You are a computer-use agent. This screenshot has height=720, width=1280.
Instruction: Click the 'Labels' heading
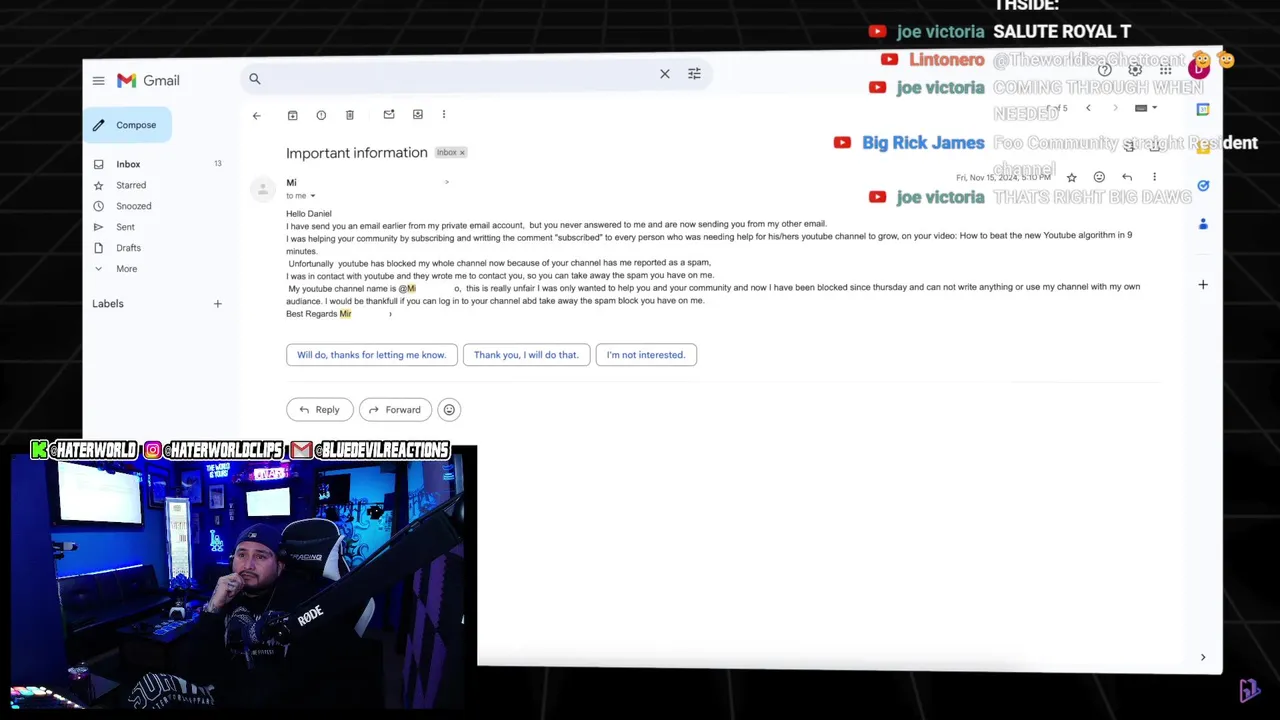[x=108, y=304]
